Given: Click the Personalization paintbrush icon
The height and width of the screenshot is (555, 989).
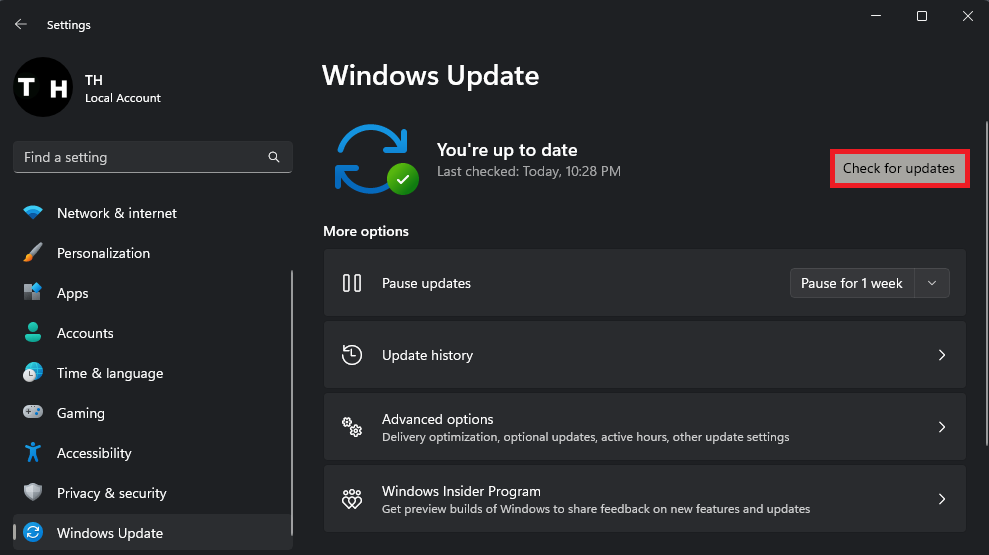Looking at the screenshot, I should (33, 253).
